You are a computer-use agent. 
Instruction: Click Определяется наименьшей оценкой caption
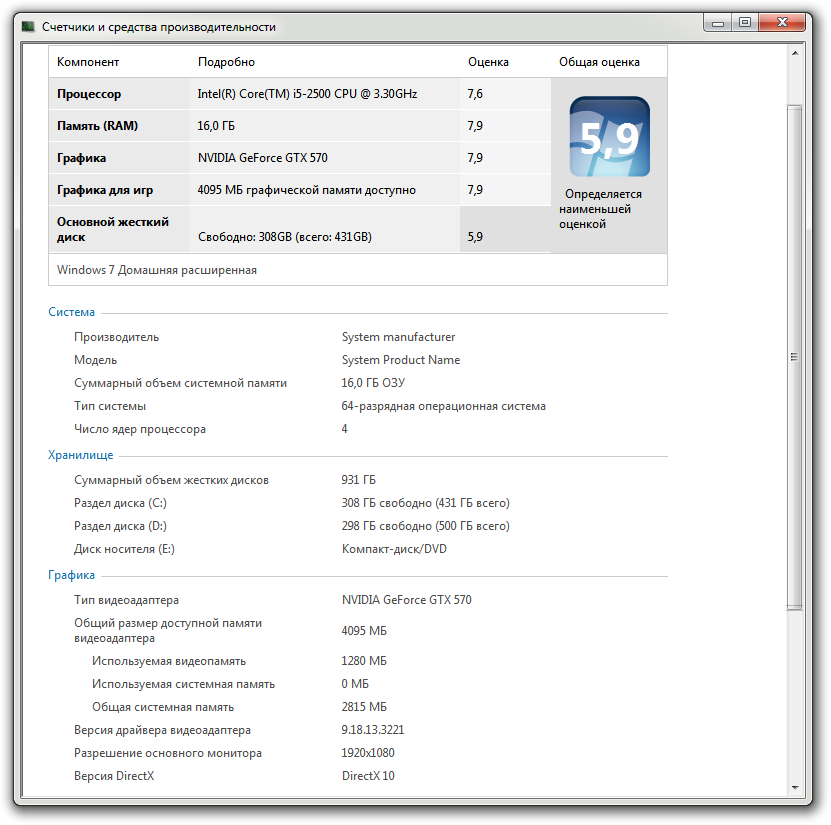[600, 209]
